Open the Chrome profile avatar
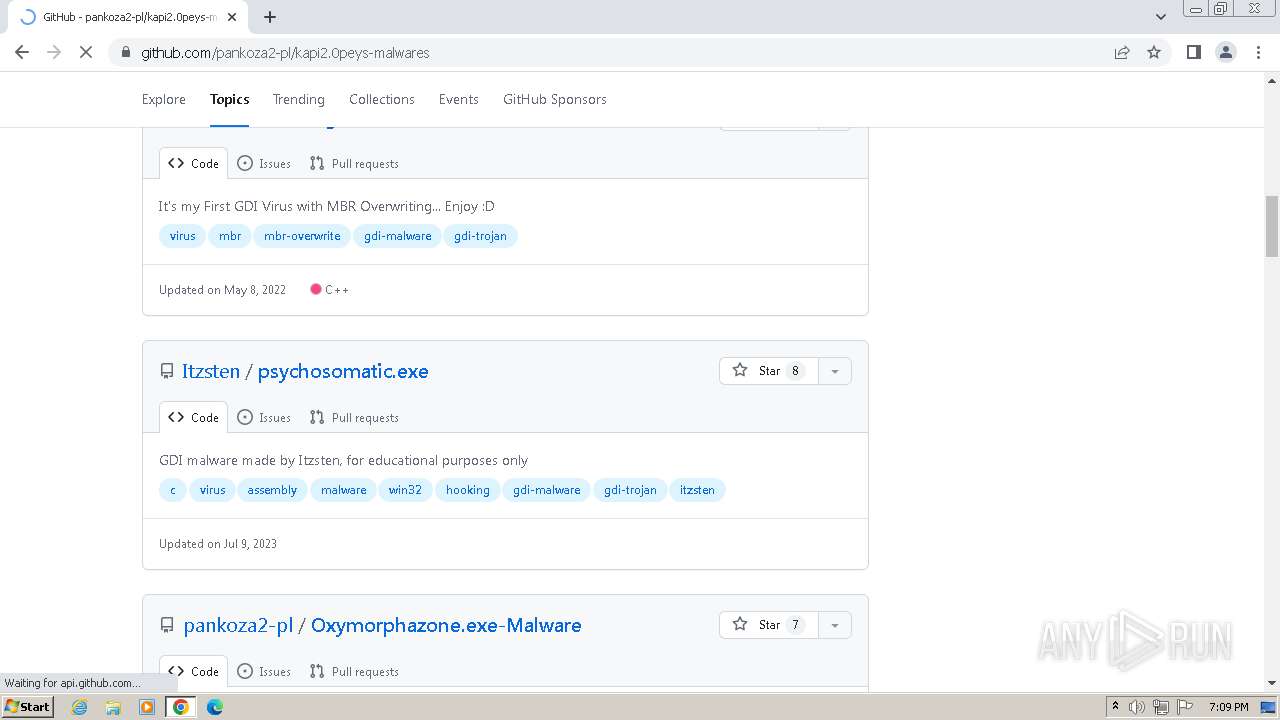 tap(1225, 52)
